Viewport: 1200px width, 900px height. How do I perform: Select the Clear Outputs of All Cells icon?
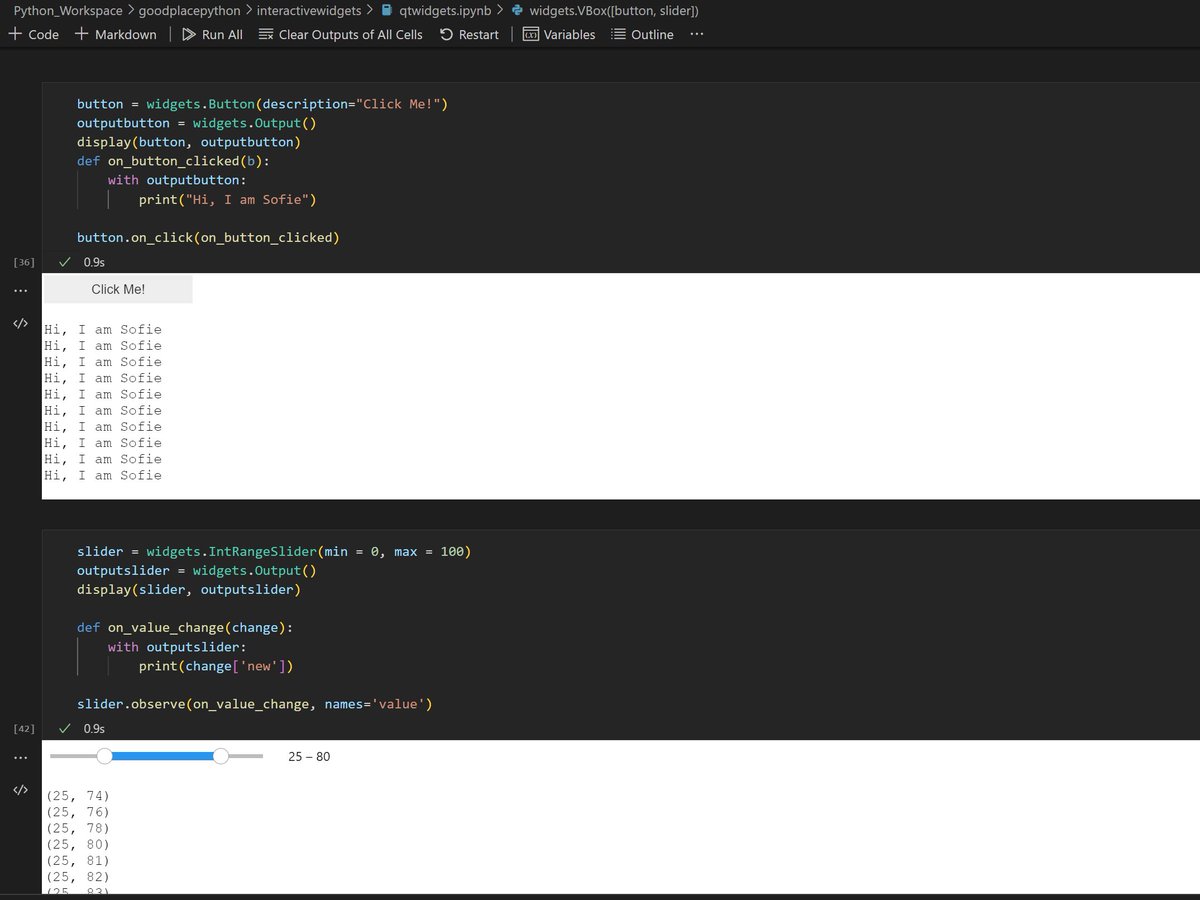[265, 33]
